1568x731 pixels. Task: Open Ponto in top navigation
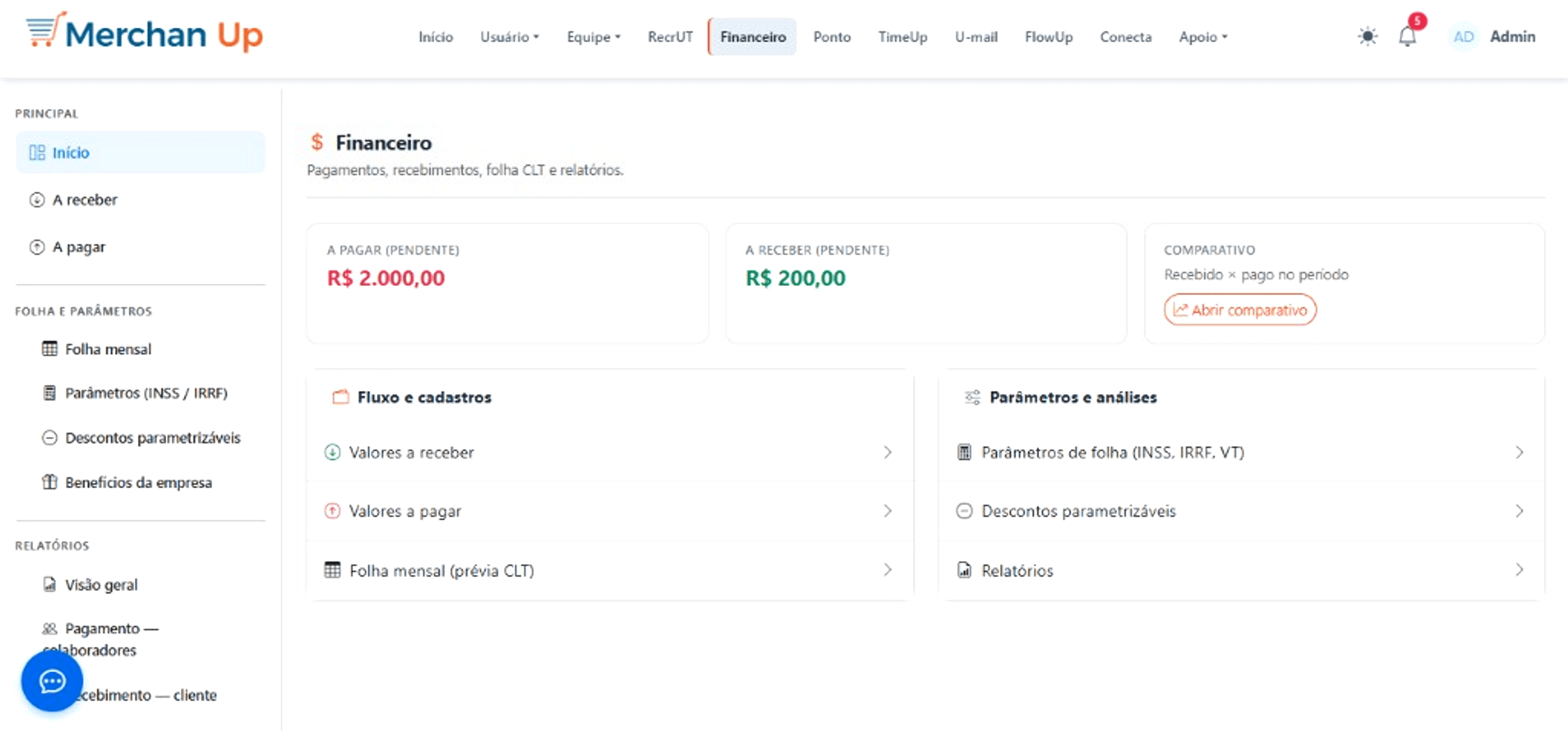tap(832, 36)
